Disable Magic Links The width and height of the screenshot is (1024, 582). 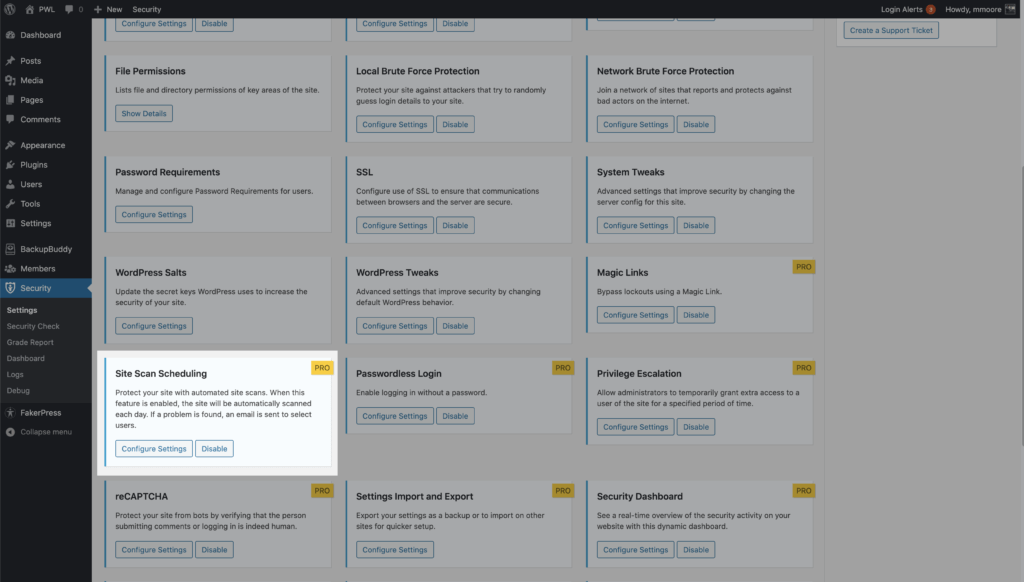[x=696, y=315]
